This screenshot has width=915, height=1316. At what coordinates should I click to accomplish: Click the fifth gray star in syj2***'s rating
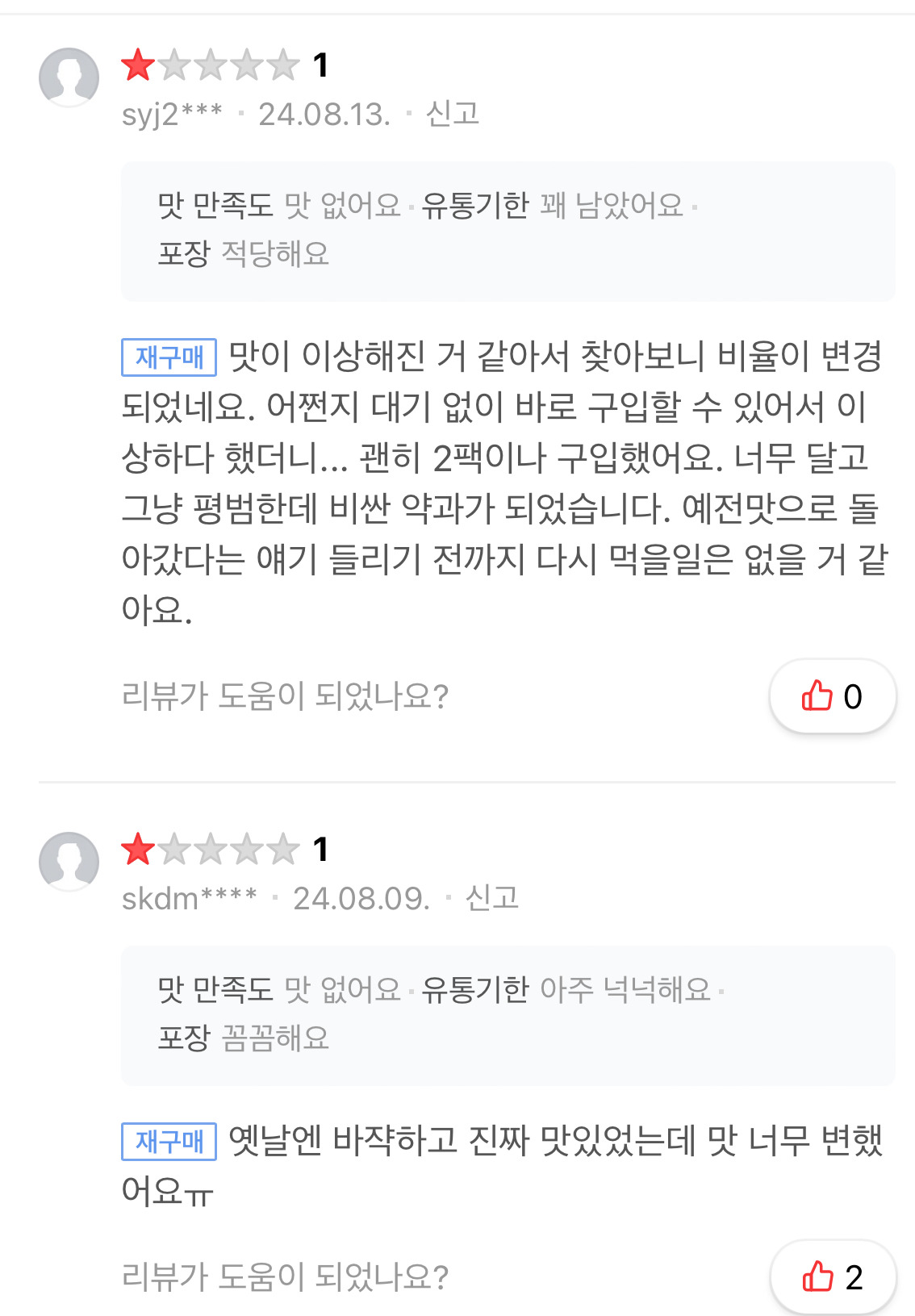point(283,65)
